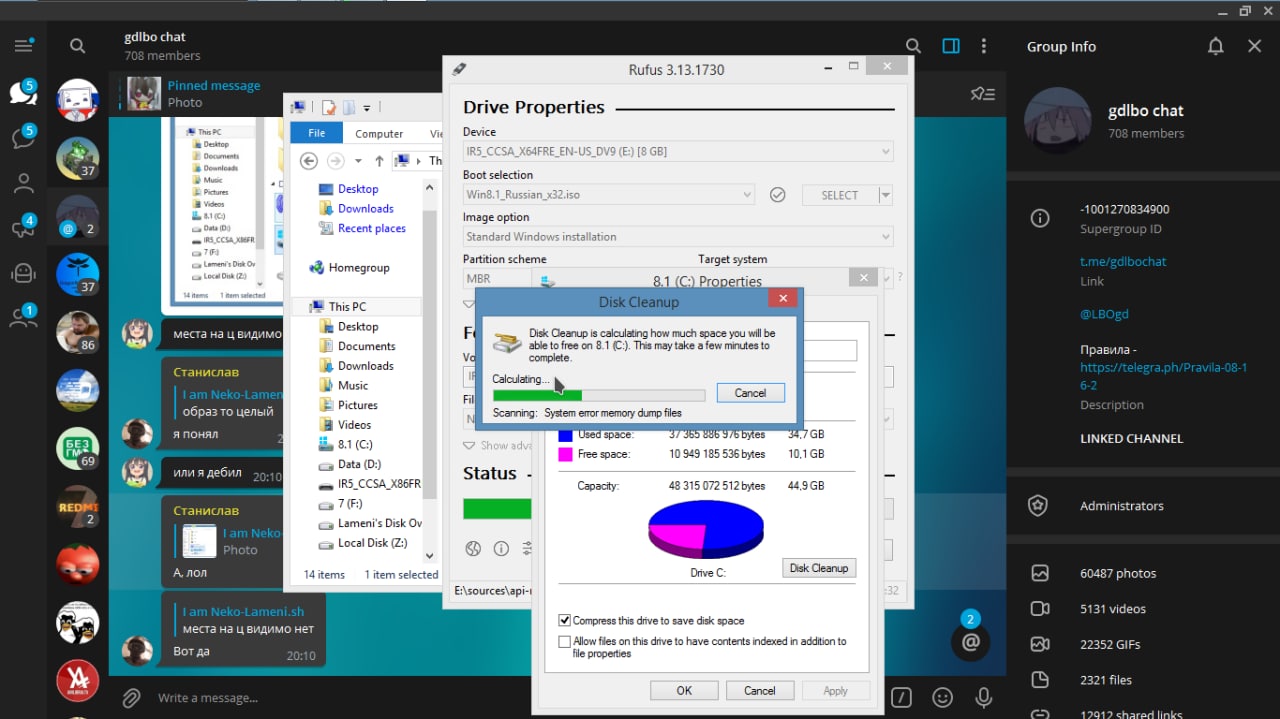1280x719 pixels.
Task: Click the SELECT button in Rufus
Action: pos(840,195)
